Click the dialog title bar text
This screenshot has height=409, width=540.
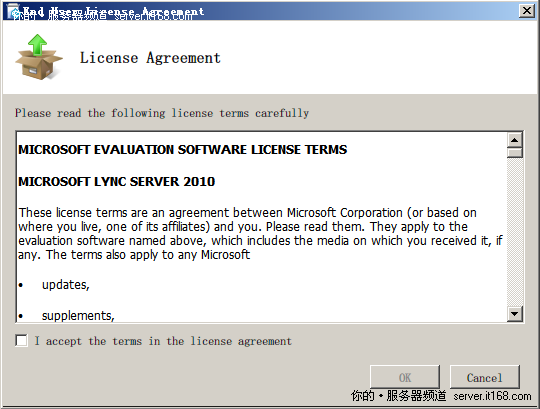[113, 12]
